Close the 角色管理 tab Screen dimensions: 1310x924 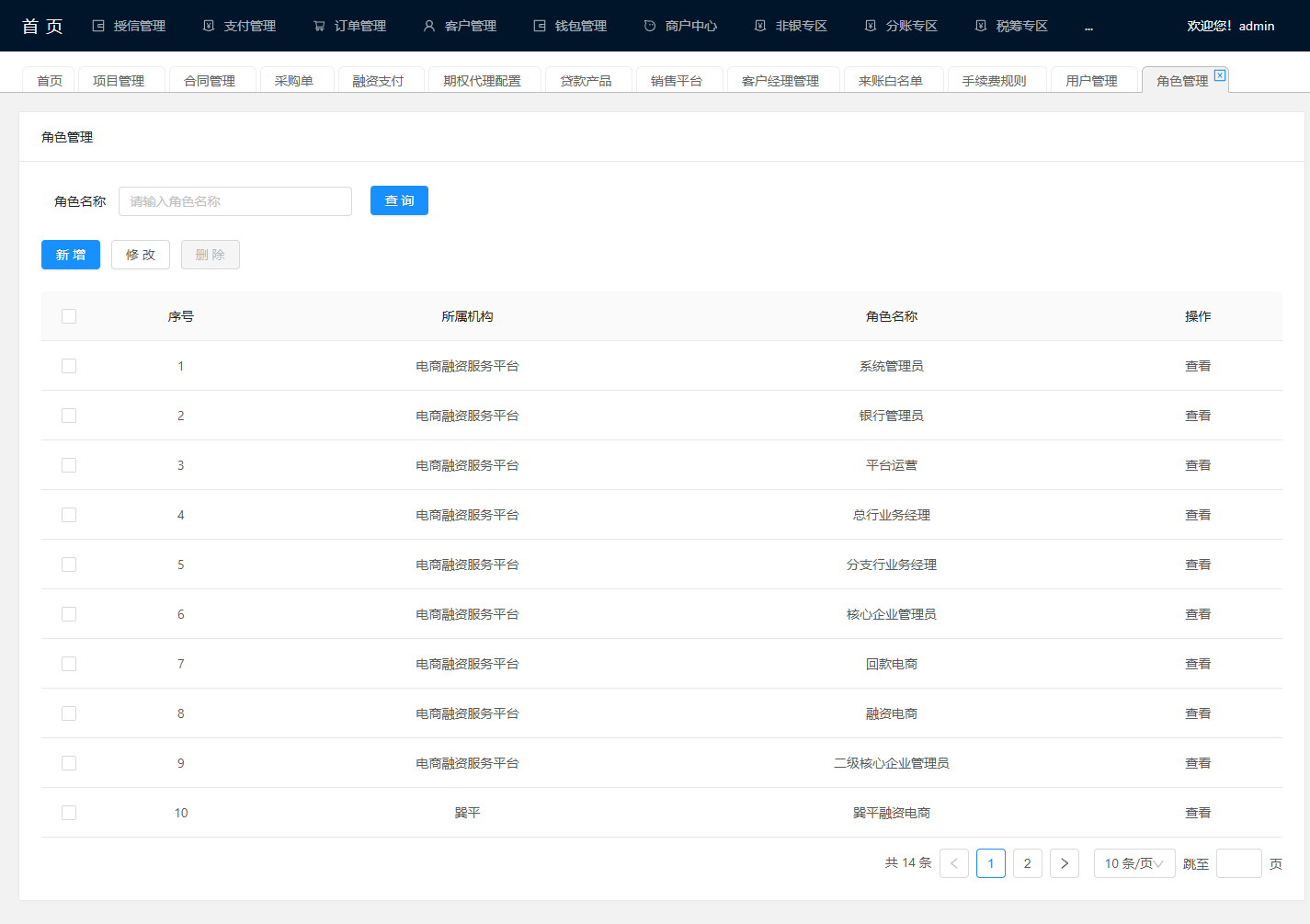tap(1220, 75)
